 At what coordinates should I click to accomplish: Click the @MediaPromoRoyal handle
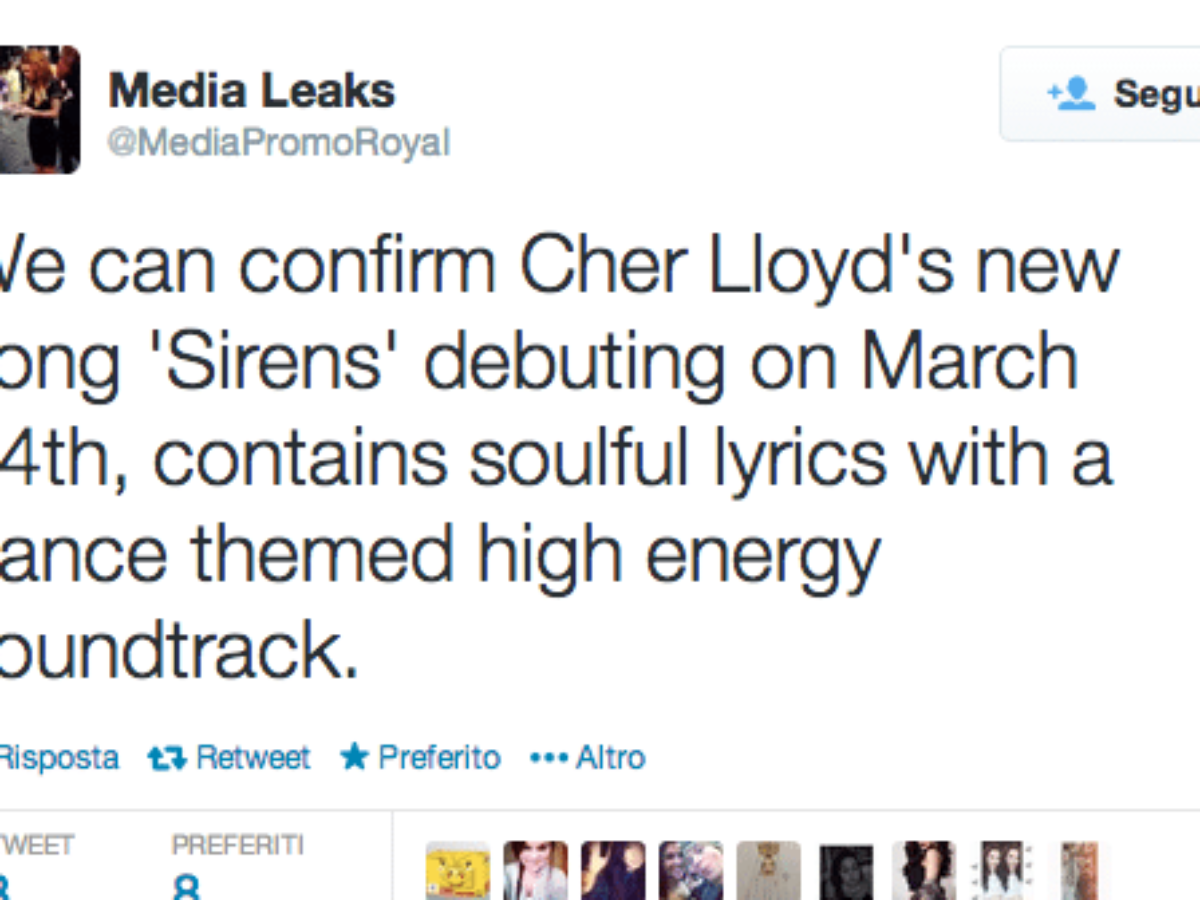click(x=279, y=143)
